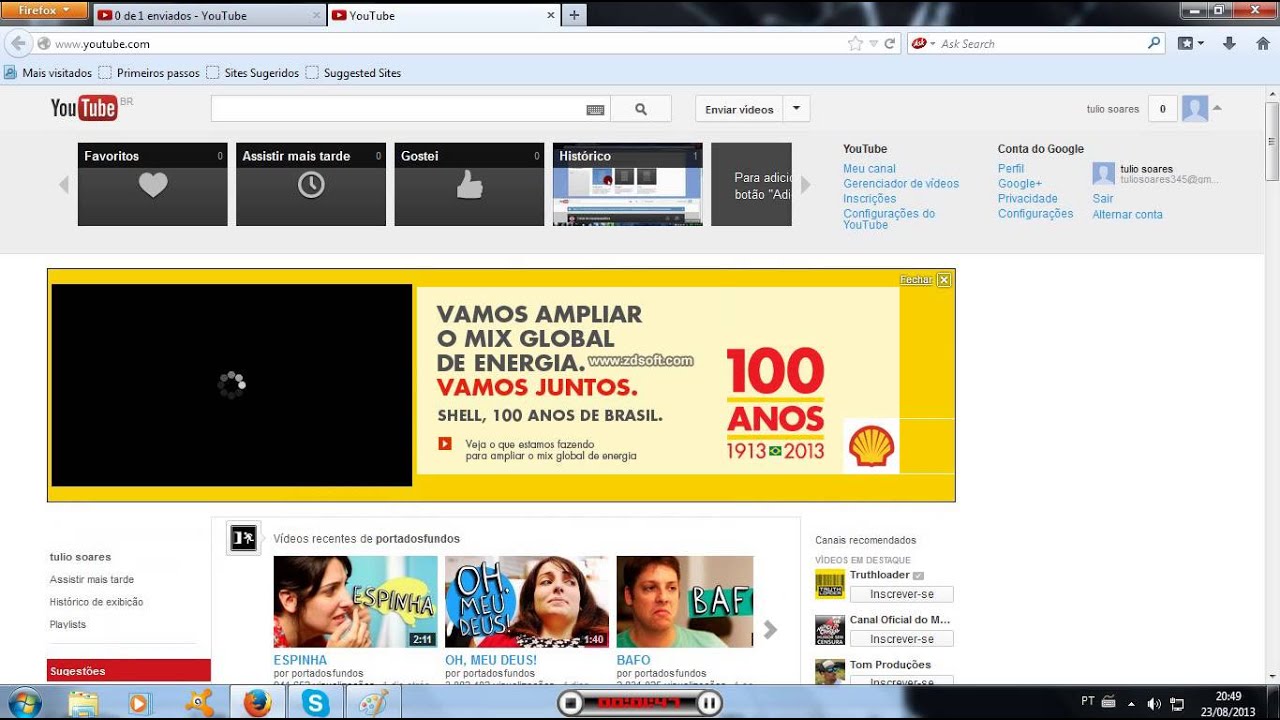Open the Histórico tile
Image resolution: width=1280 pixels, height=720 pixels.
(628, 184)
